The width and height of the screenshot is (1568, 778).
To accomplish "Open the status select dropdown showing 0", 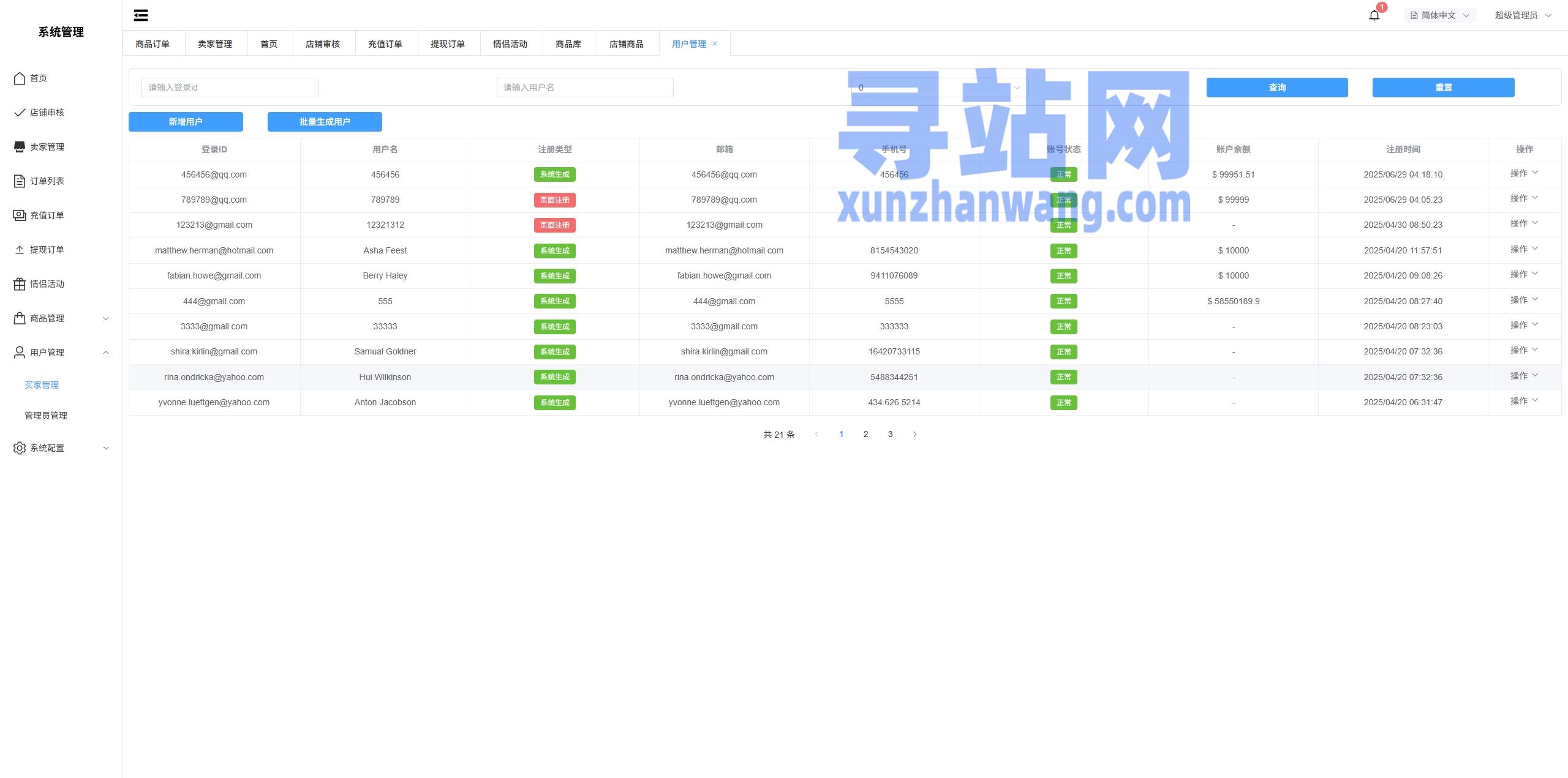I will point(940,88).
